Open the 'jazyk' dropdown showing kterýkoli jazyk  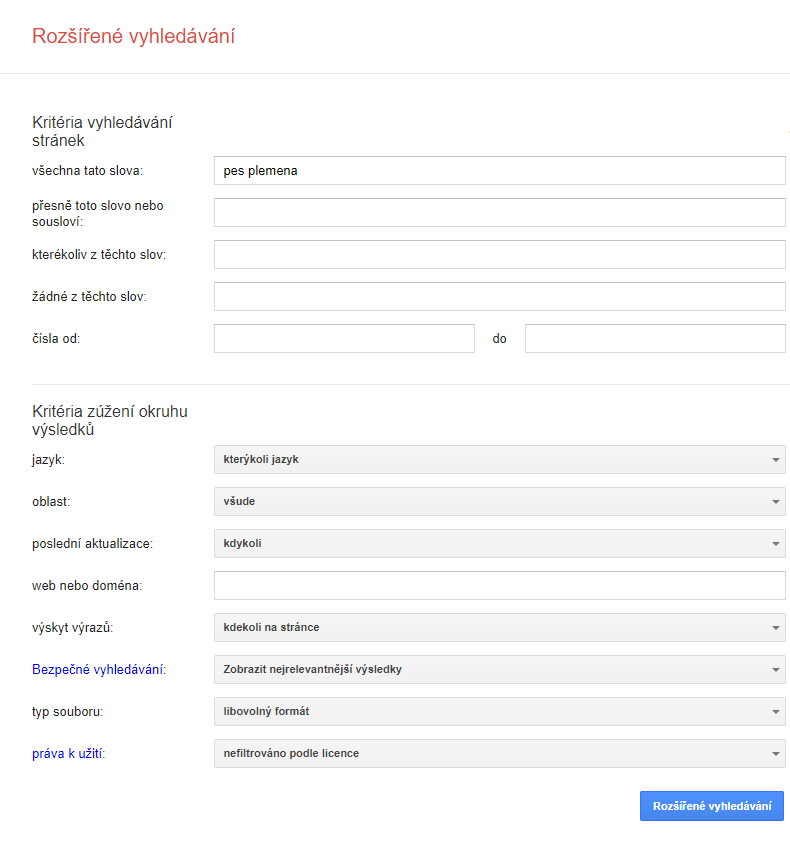click(499, 460)
